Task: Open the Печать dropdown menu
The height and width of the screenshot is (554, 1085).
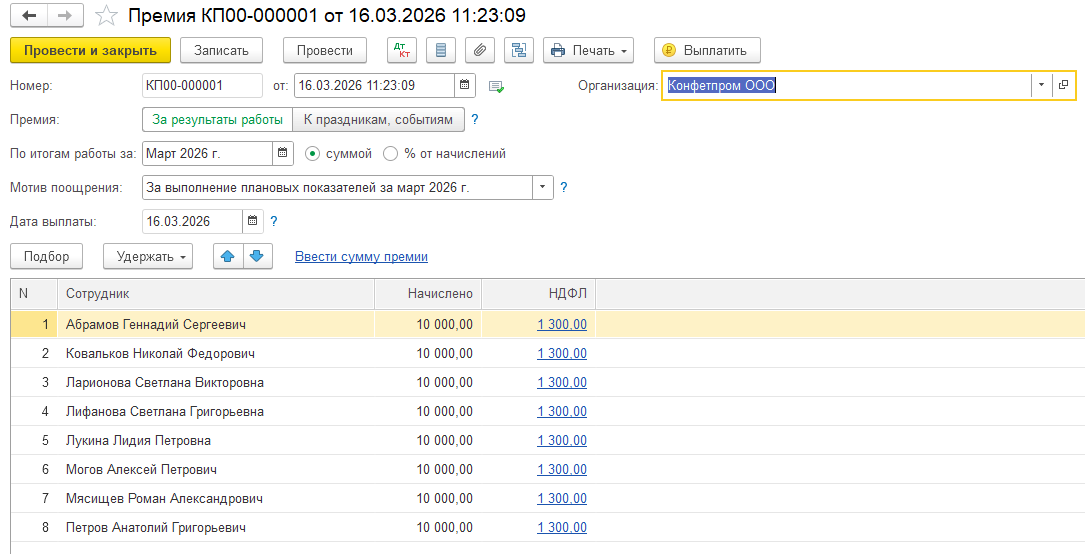Action: 589,50
